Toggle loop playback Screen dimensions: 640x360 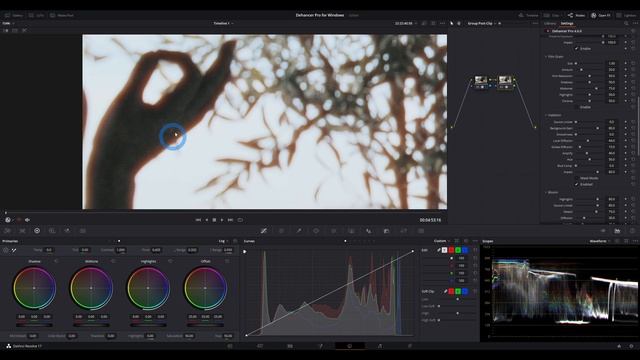pyautogui.click(x=240, y=220)
